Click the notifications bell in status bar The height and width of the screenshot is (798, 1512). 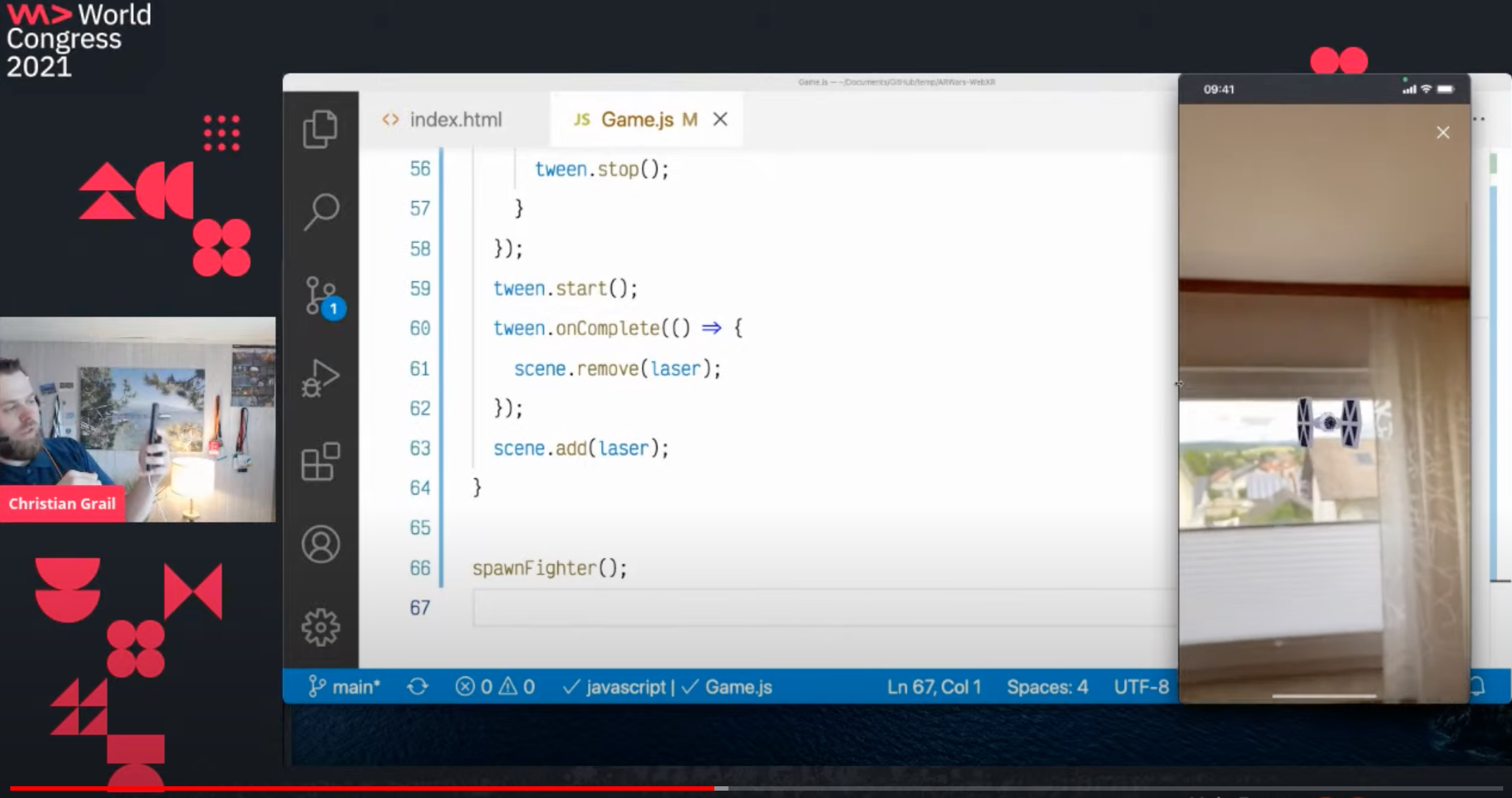click(x=1477, y=686)
